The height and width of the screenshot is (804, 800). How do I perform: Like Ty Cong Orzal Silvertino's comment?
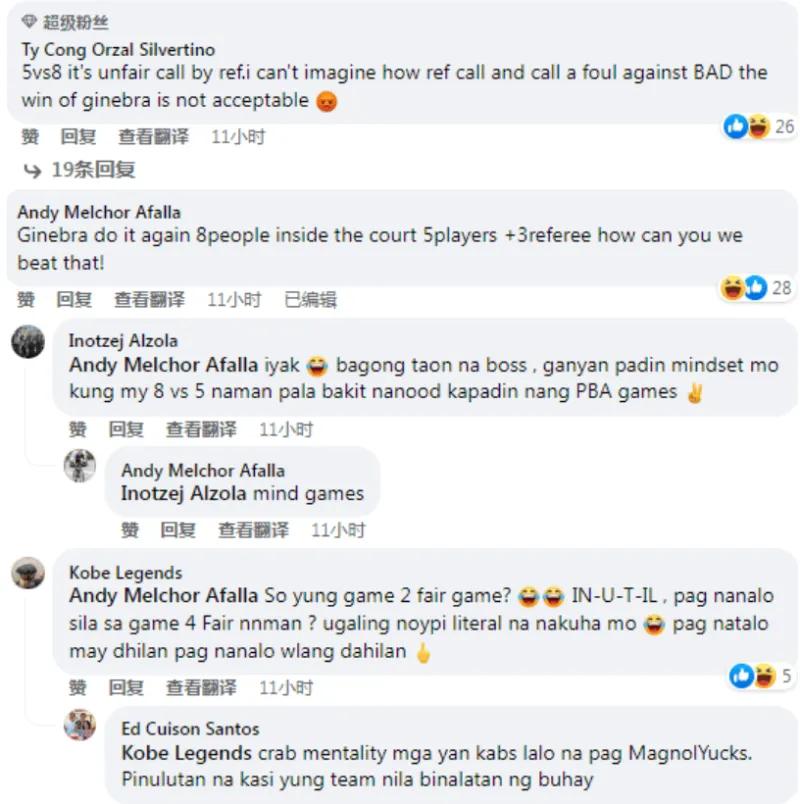coord(30,137)
